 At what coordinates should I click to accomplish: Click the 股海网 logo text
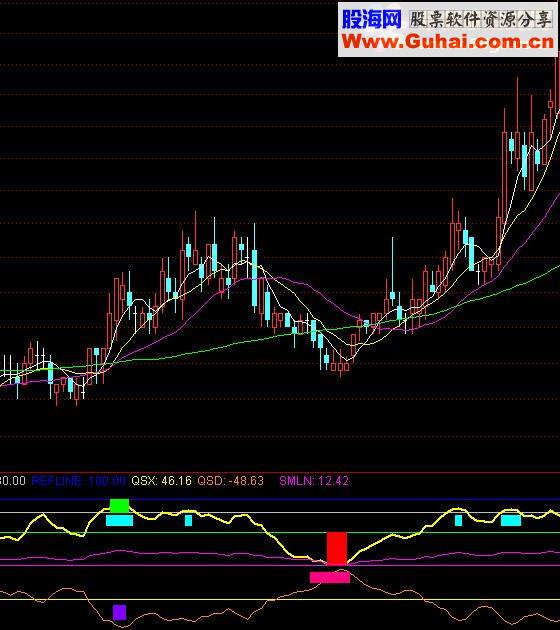372,19
